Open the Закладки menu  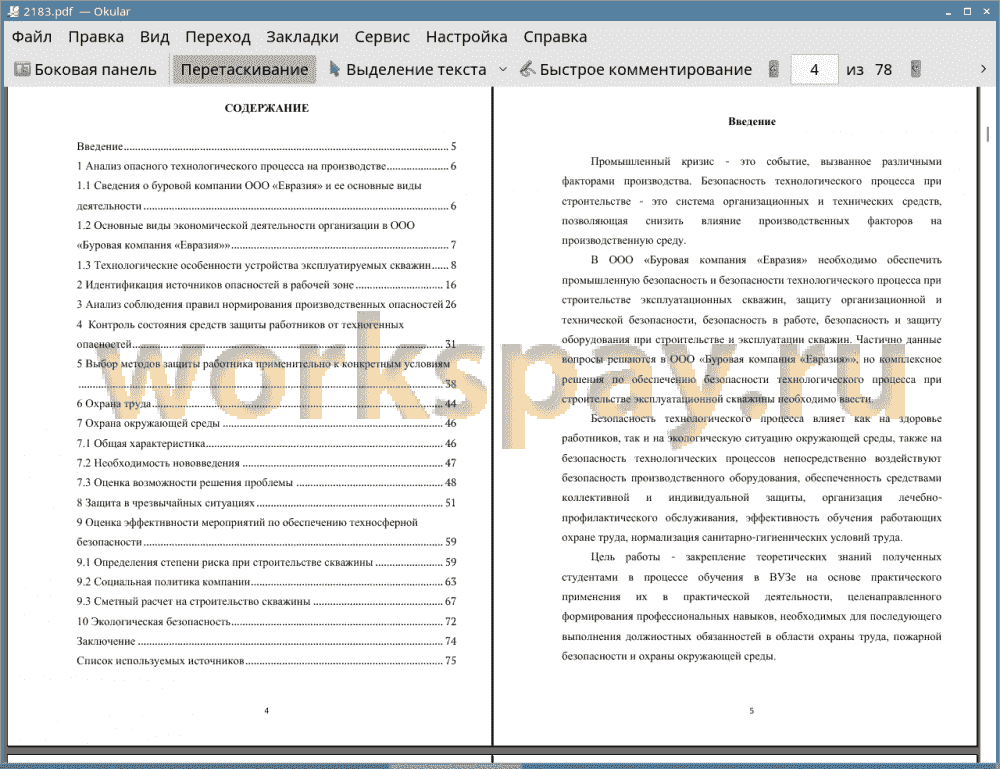pos(302,37)
